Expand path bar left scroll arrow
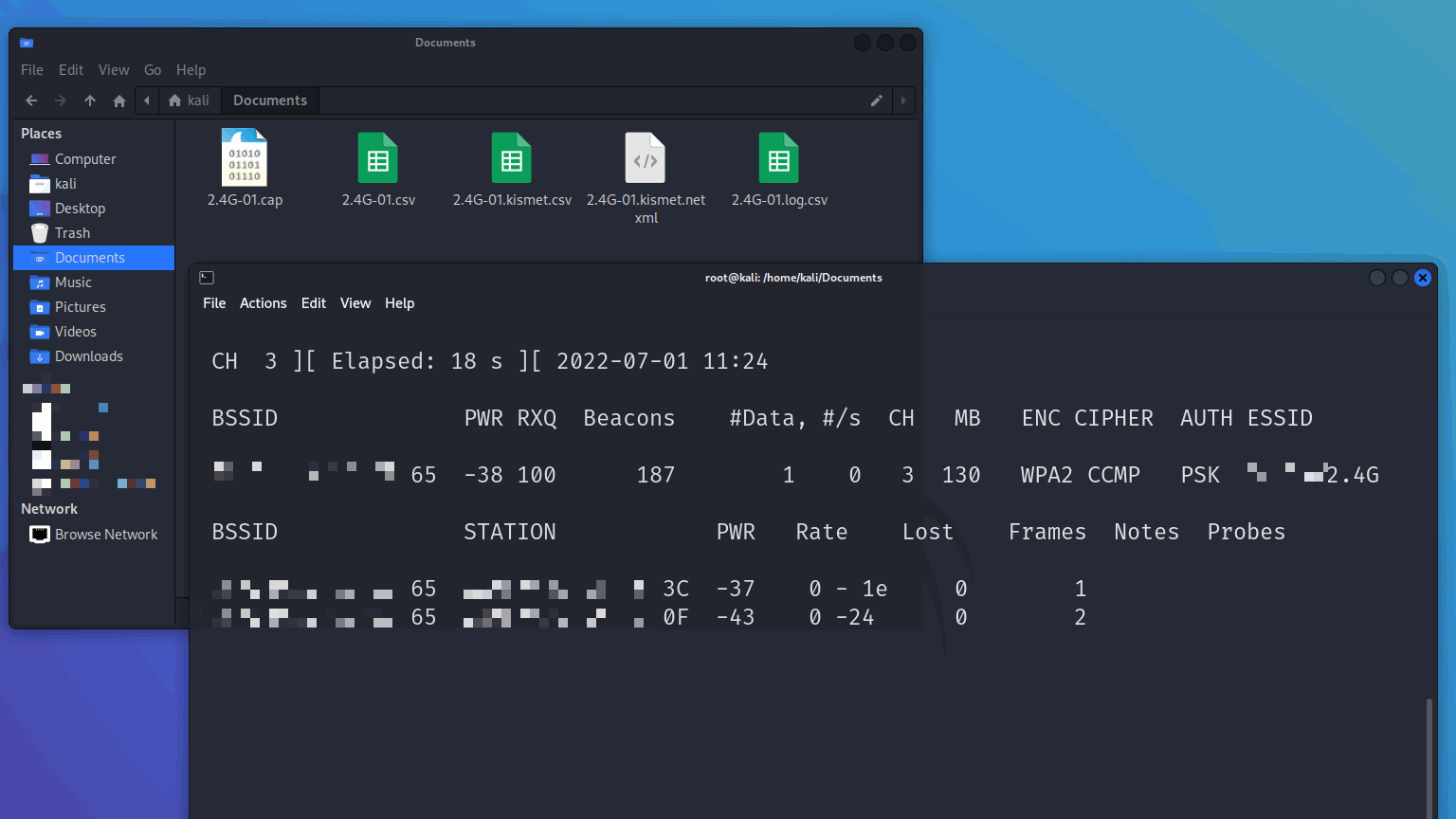The width and height of the screenshot is (1456, 819). point(147,100)
